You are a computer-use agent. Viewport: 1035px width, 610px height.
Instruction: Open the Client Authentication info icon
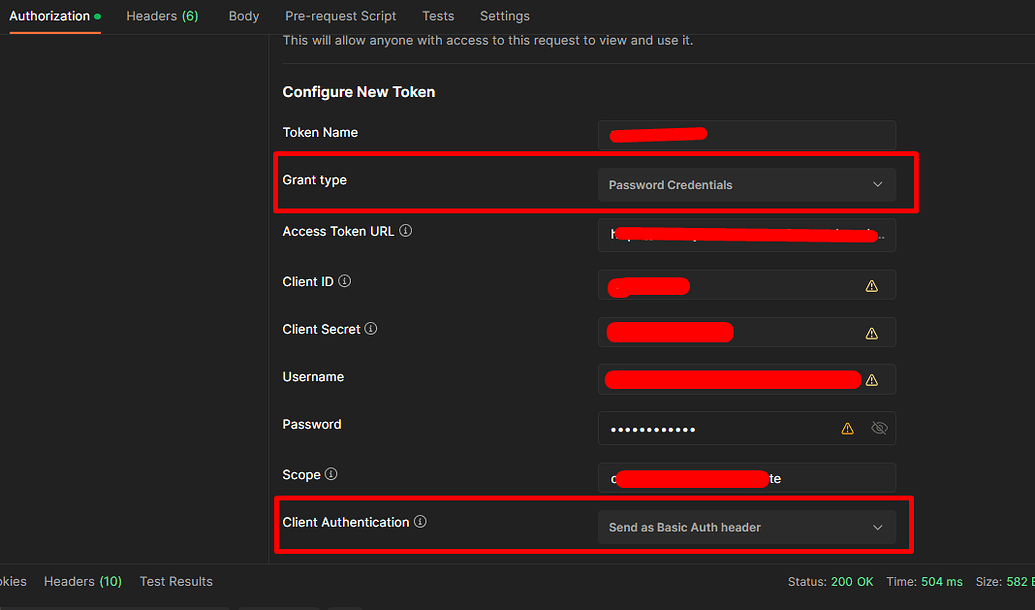420,521
